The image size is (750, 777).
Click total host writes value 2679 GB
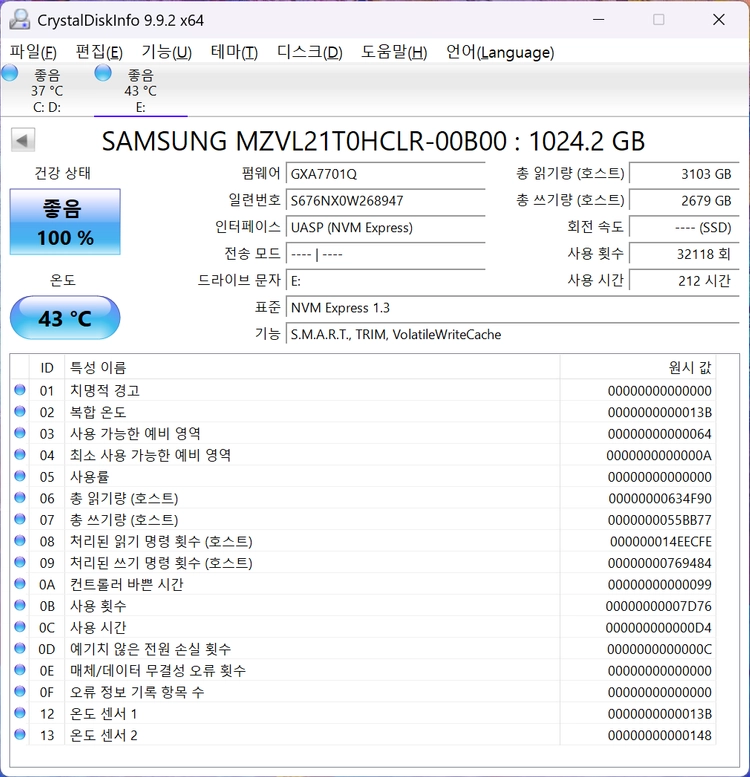(x=684, y=201)
